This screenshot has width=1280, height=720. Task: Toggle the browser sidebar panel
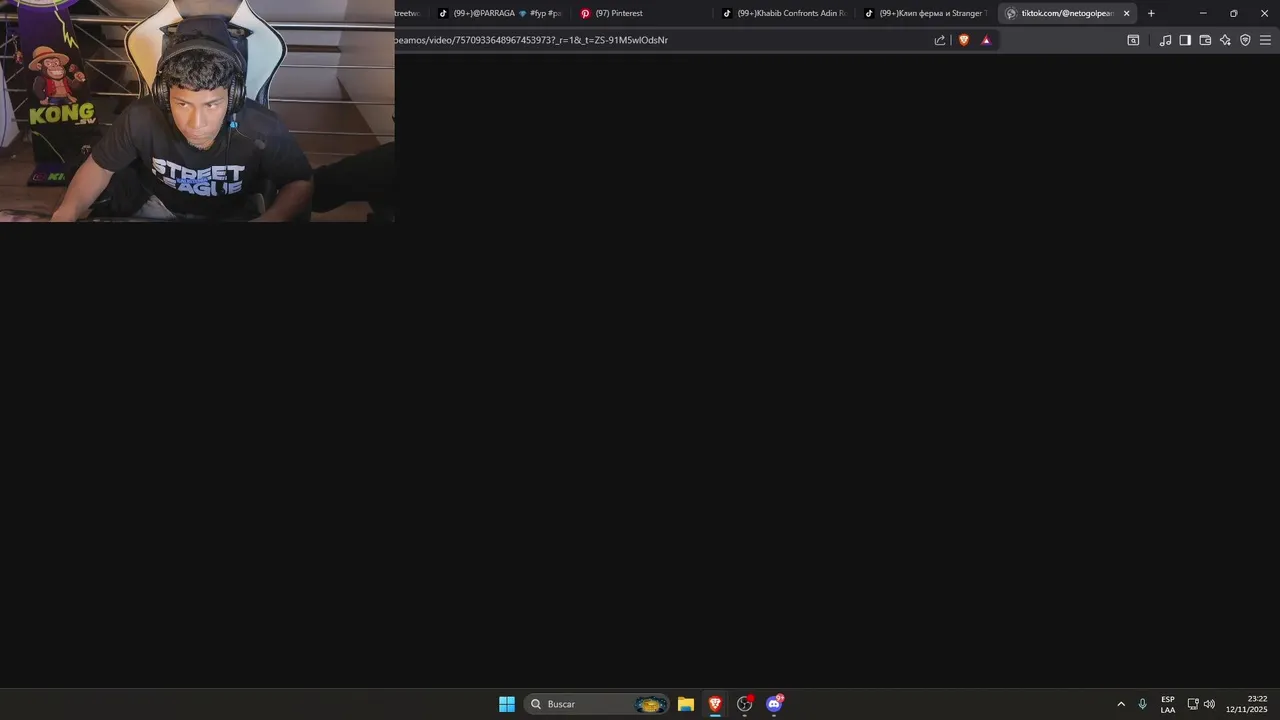coord(1185,40)
